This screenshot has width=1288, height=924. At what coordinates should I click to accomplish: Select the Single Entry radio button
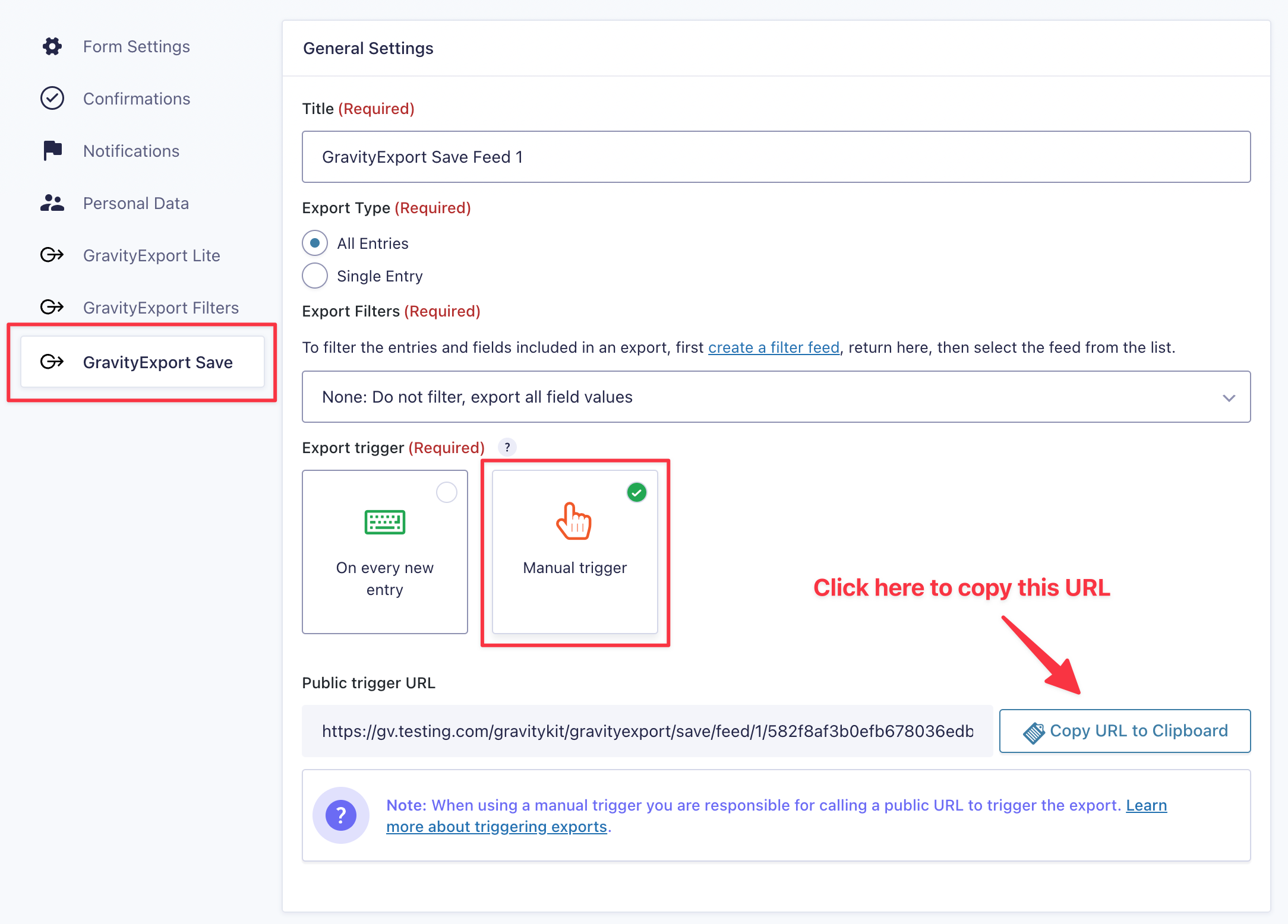(x=315, y=276)
